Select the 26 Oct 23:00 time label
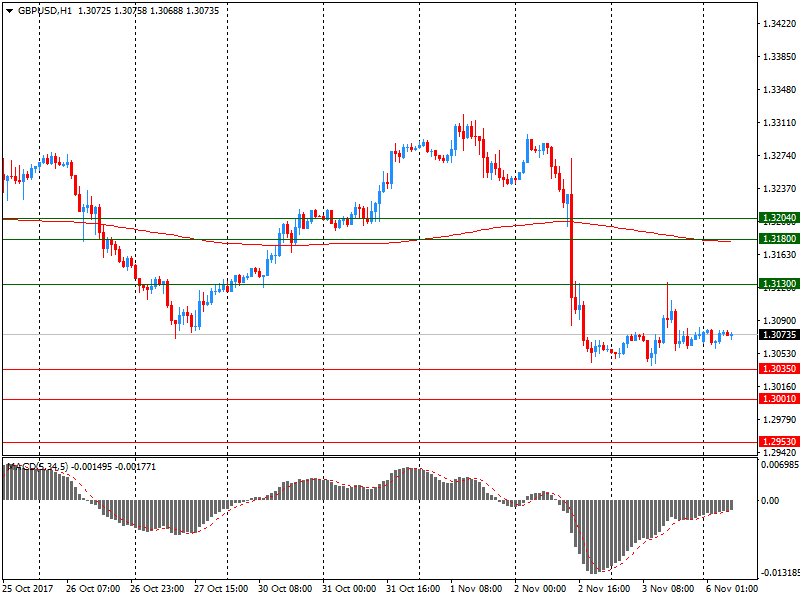Image resolution: width=800 pixels, height=600 pixels. [157, 589]
